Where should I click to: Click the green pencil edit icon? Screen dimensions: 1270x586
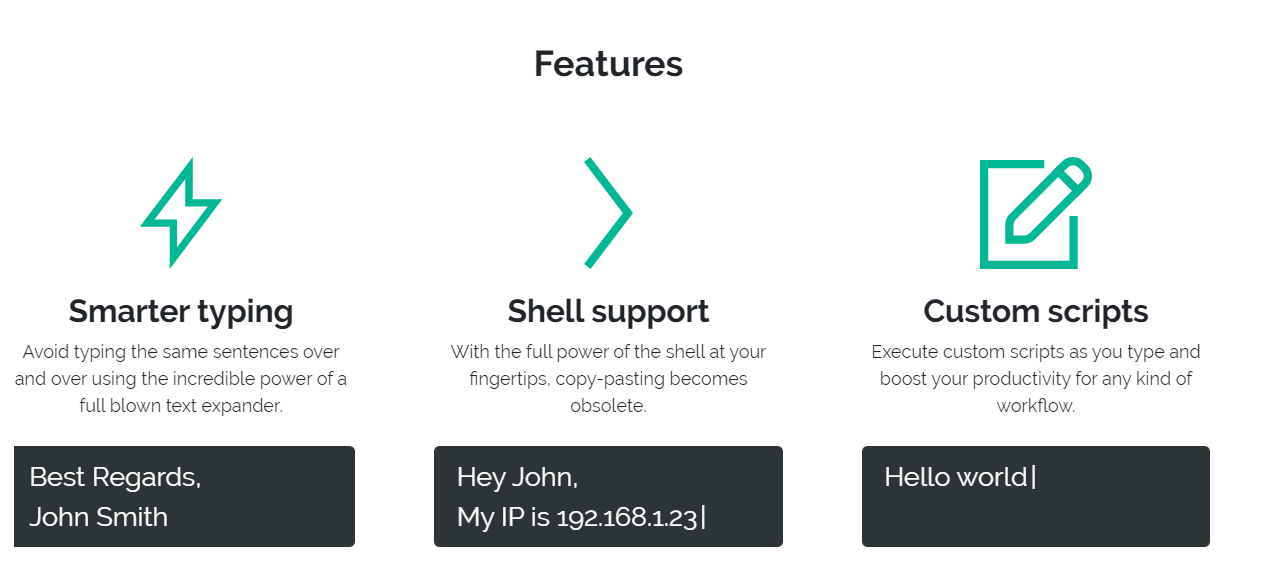pyautogui.click(x=1035, y=213)
